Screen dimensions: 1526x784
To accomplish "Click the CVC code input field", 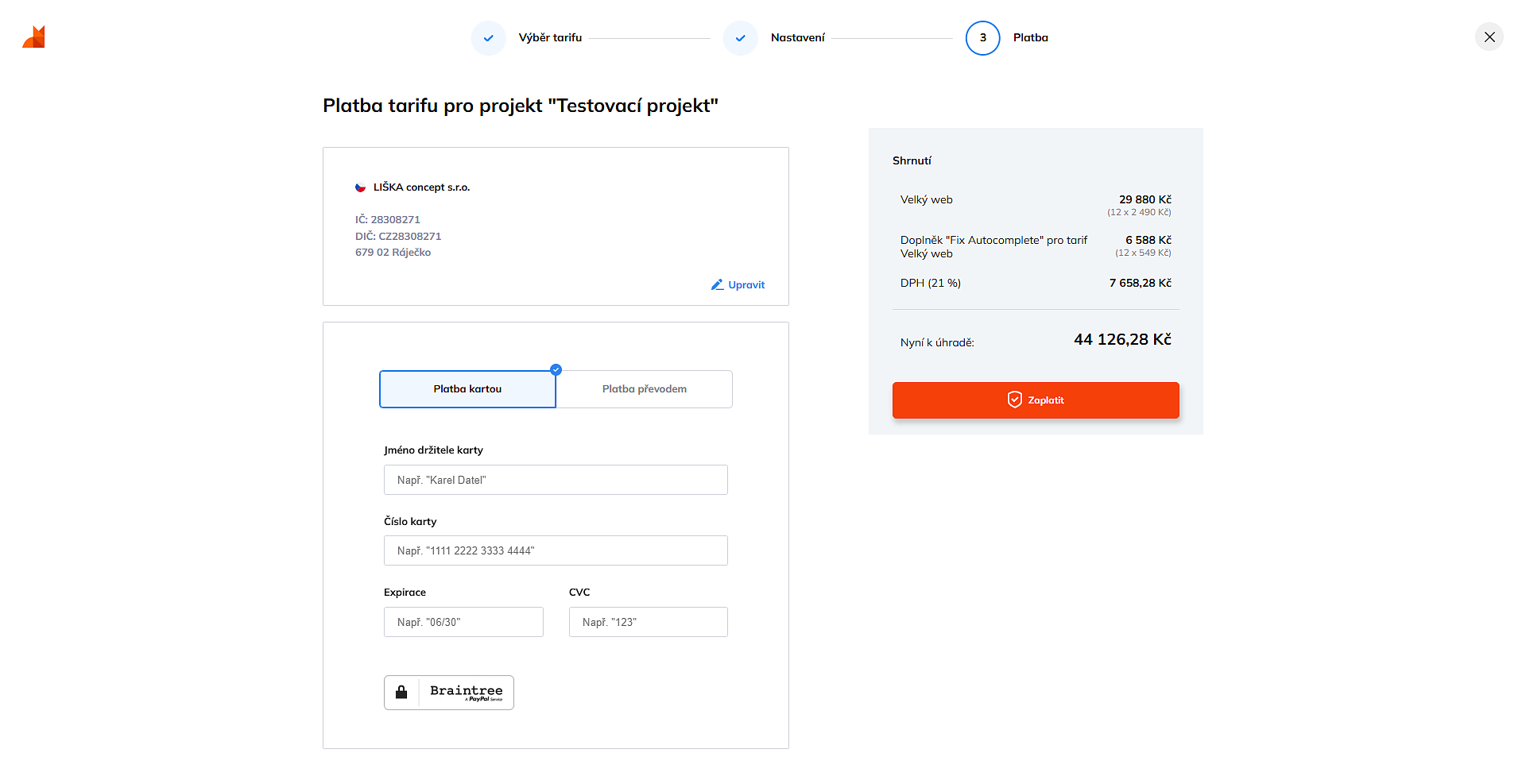I will click(648, 622).
